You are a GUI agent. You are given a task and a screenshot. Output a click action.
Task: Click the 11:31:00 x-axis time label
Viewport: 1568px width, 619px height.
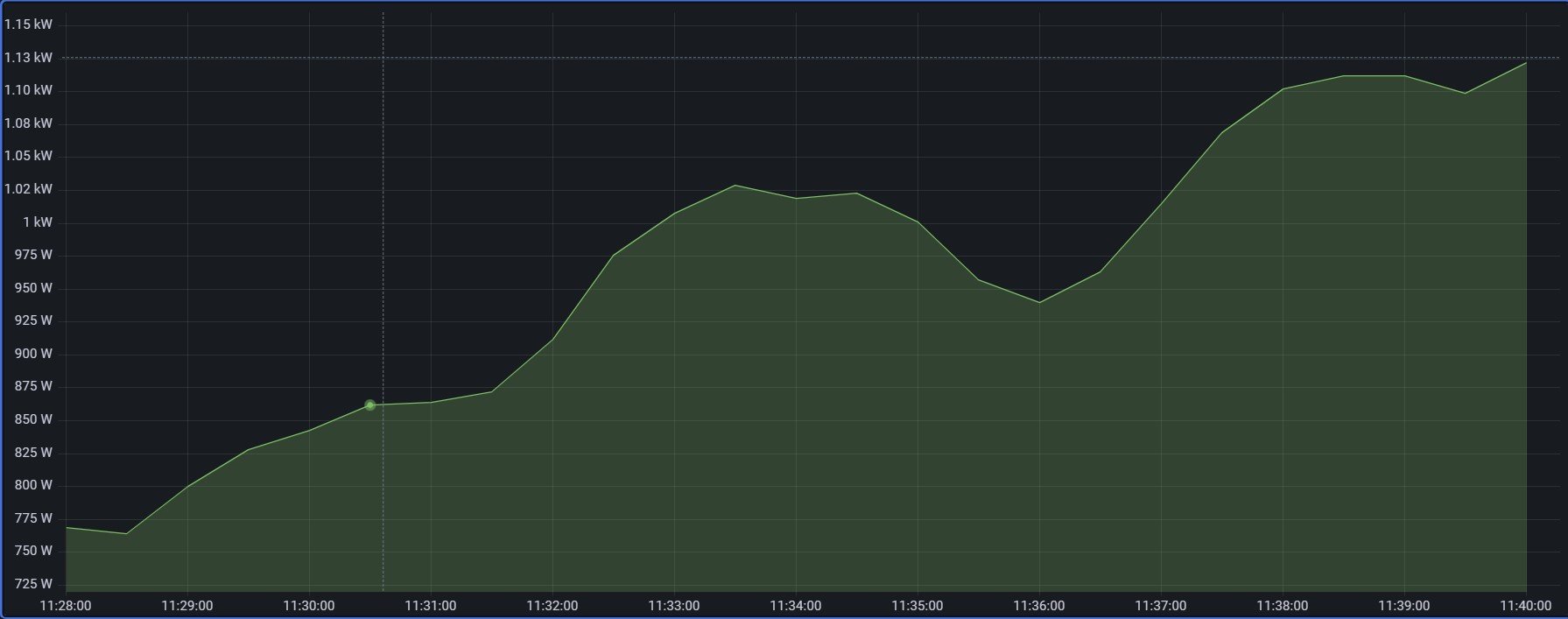(x=430, y=606)
